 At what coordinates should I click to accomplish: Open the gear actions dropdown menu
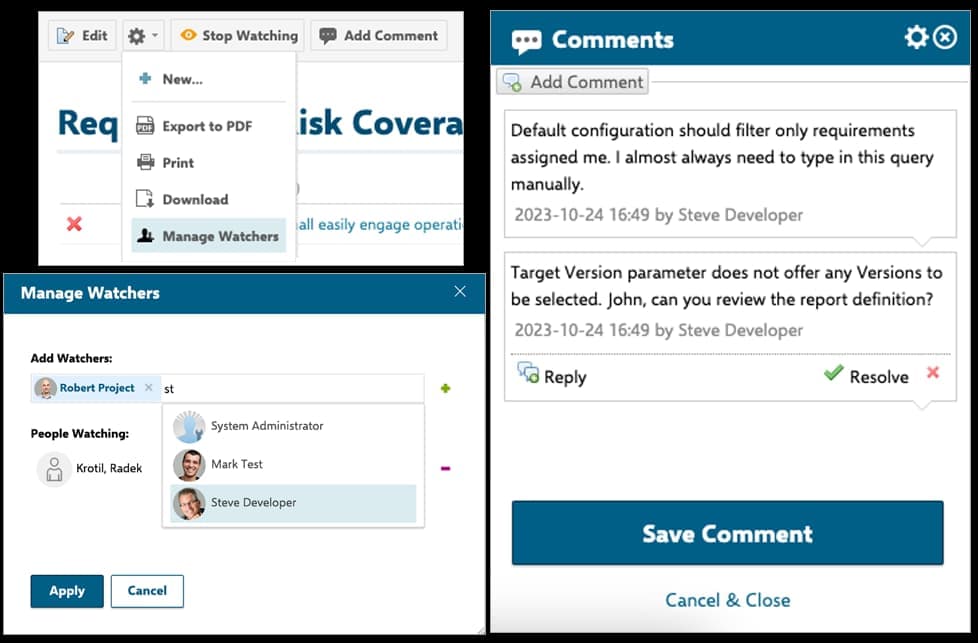point(142,36)
